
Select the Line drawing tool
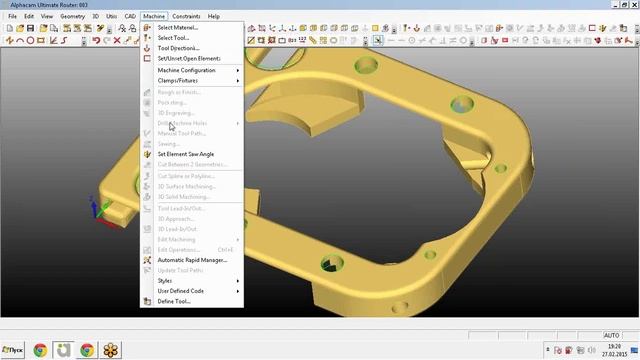(10, 40)
